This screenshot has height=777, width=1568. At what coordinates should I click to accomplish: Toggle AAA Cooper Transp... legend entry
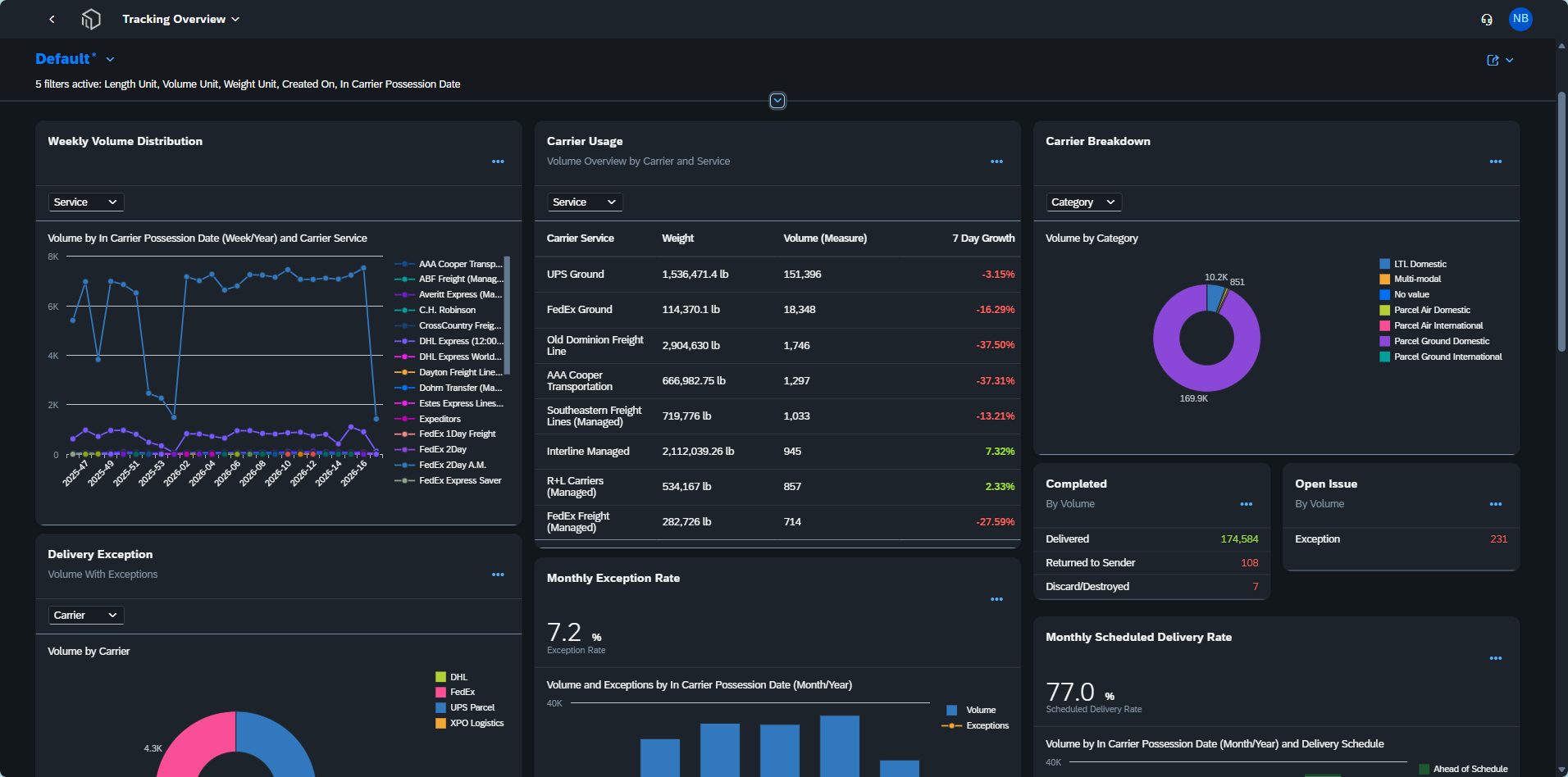pos(449,264)
